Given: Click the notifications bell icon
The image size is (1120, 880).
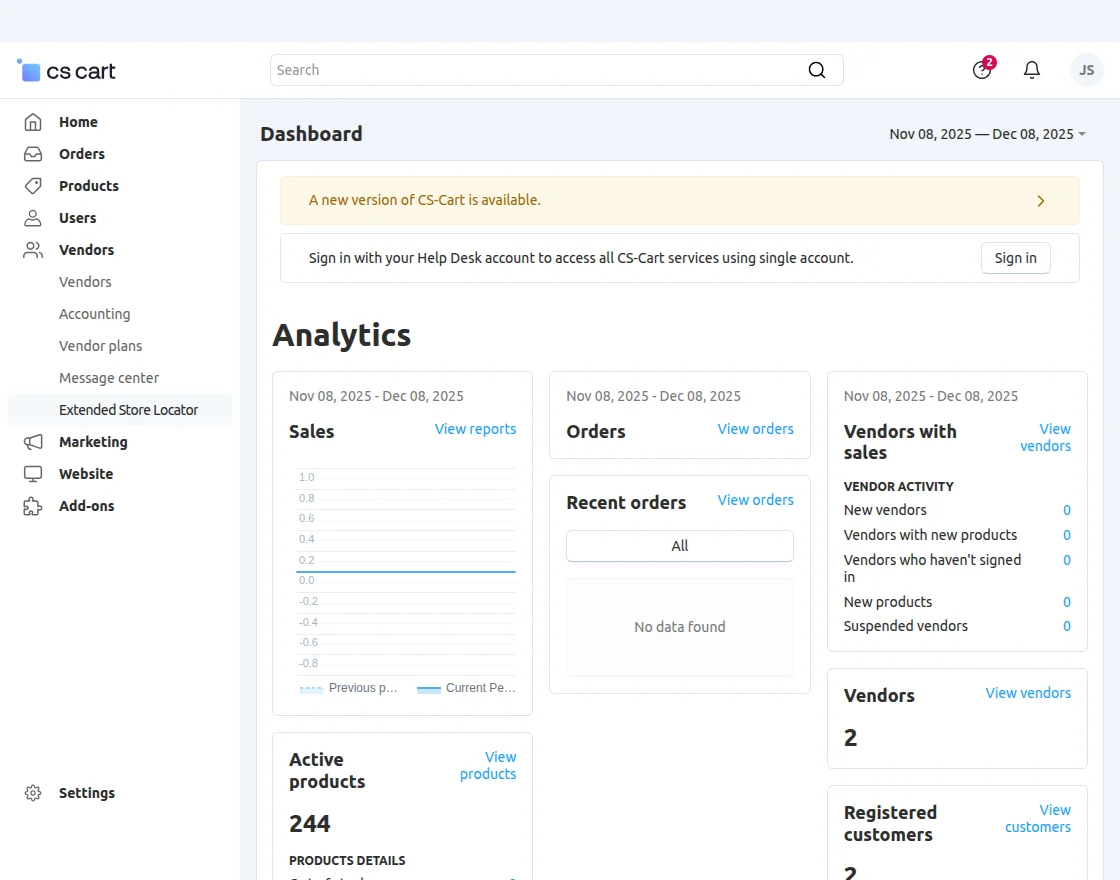Looking at the screenshot, I should click(1032, 69).
